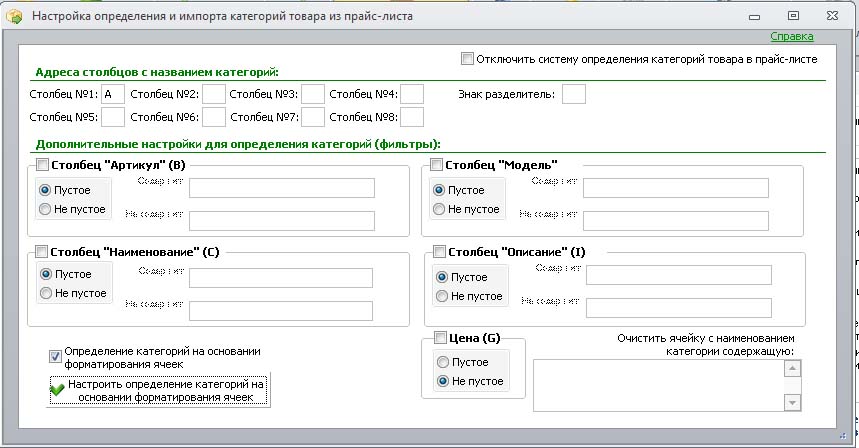Enable the Столбец "Модель" checkbox
859x448 pixels.
[436, 164]
